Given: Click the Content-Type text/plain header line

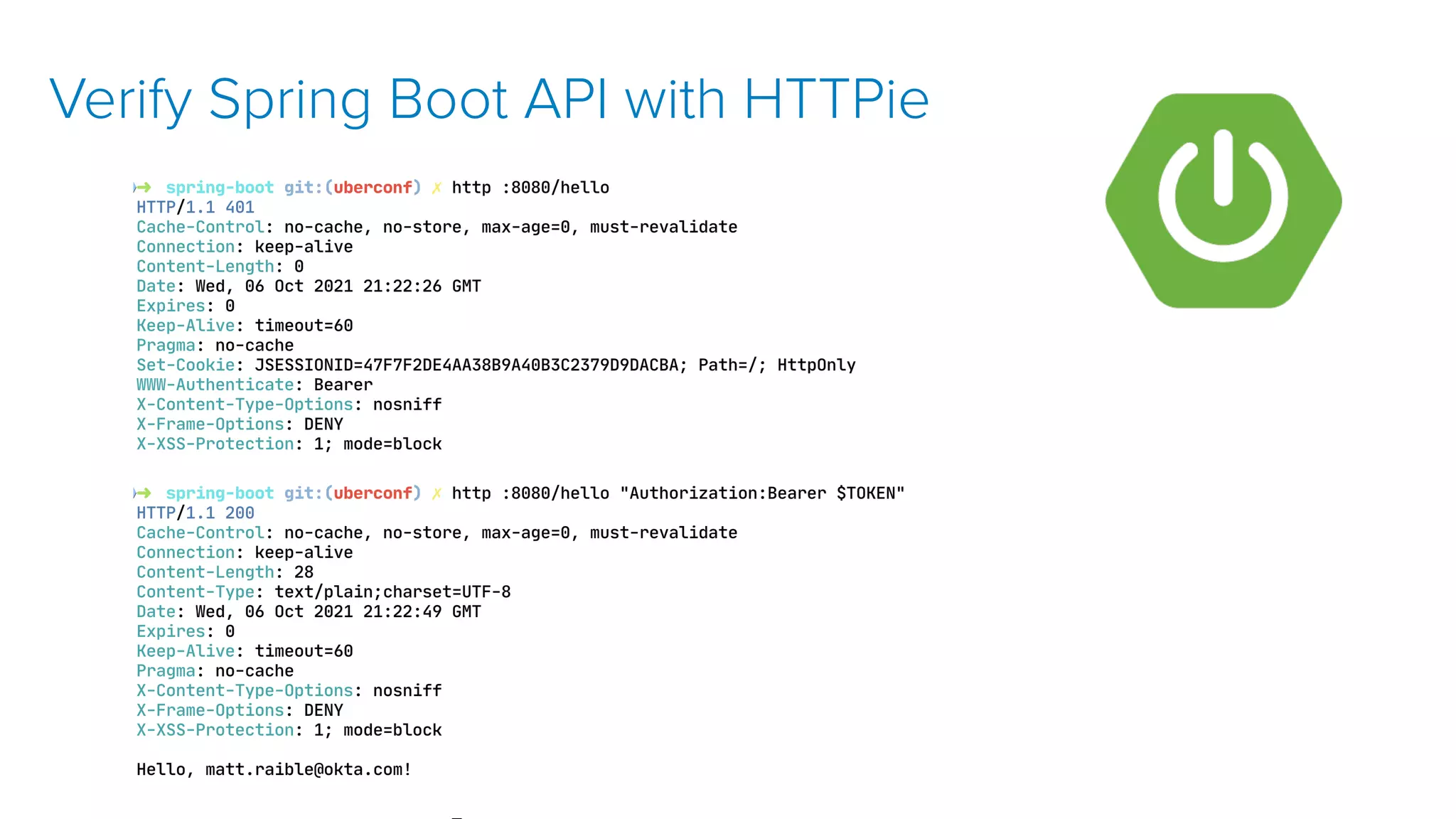Looking at the screenshot, I should coord(323,592).
